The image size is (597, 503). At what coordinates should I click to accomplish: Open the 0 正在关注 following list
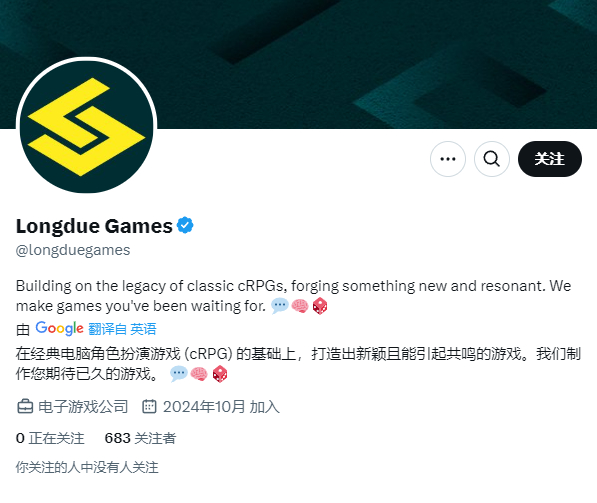tap(50, 438)
